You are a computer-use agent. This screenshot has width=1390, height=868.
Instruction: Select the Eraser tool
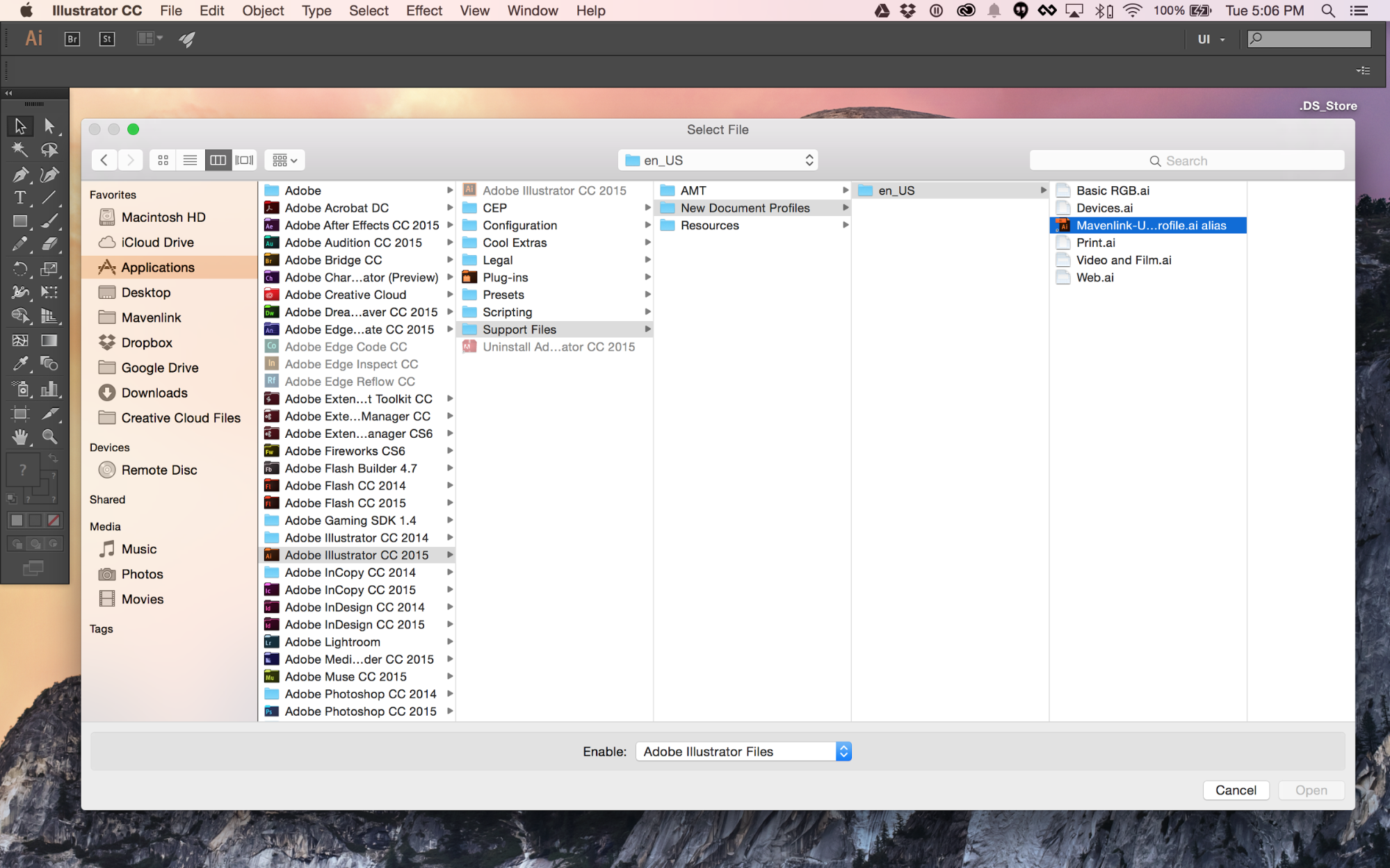click(49, 245)
